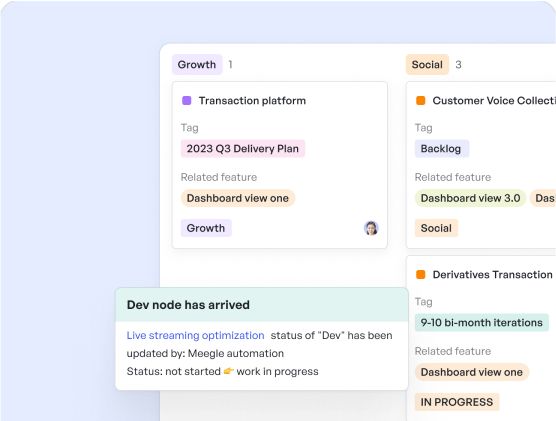Screen dimensions: 556x421
Task: Click the Growth label at bottom of Transaction card
Action: click(206, 228)
